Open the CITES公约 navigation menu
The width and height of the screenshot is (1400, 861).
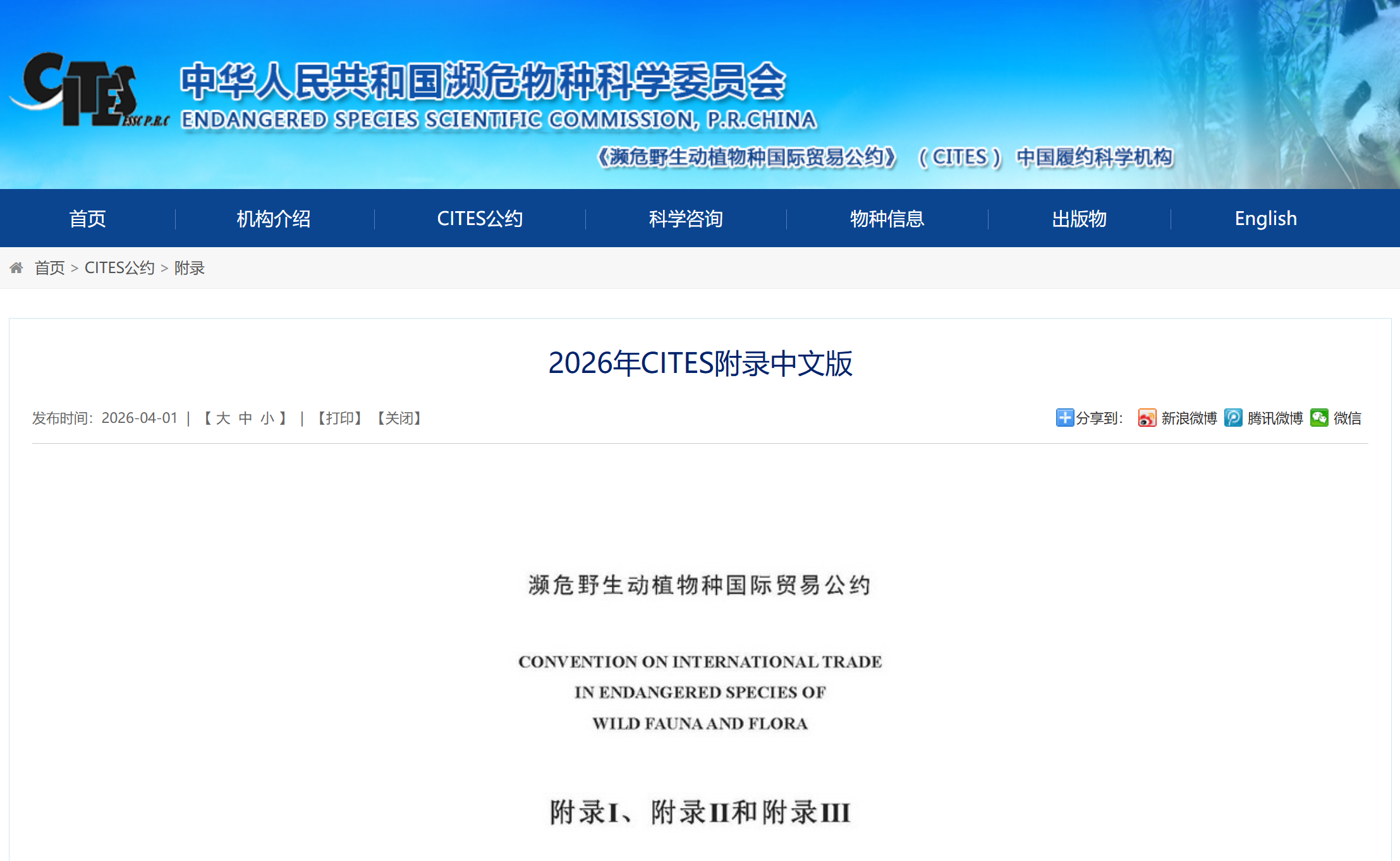point(480,219)
